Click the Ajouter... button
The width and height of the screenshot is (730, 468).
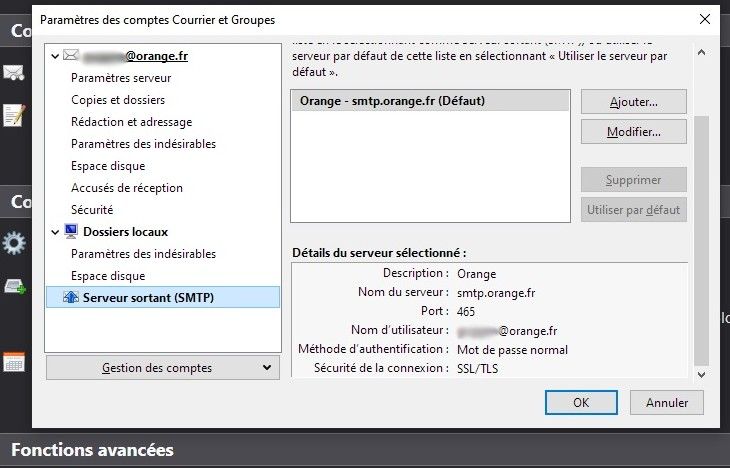(x=633, y=102)
